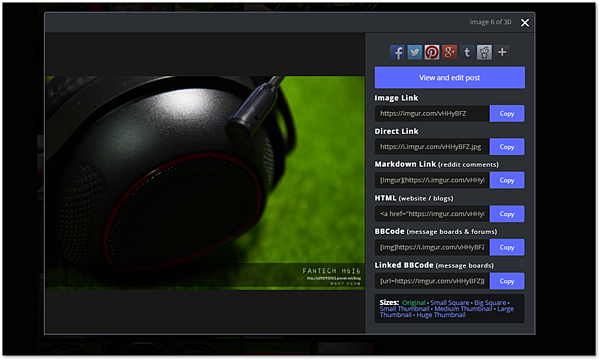Image resolution: width=600 pixels, height=360 pixels.
Task: Choose Small Thumbnail size link
Action: click(404, 309)
